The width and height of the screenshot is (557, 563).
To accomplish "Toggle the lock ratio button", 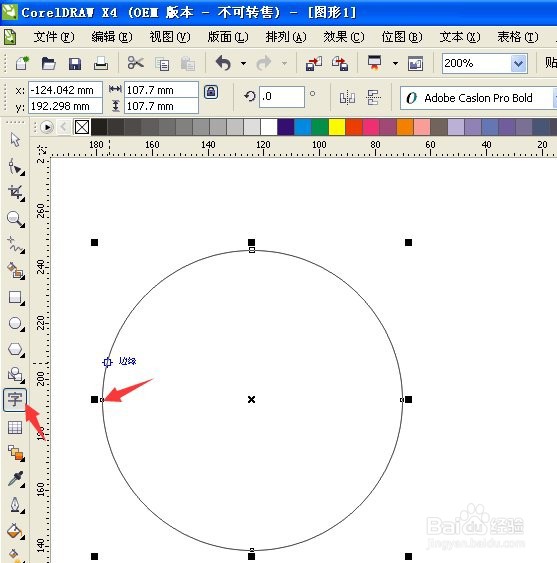I will pos(211,92).
